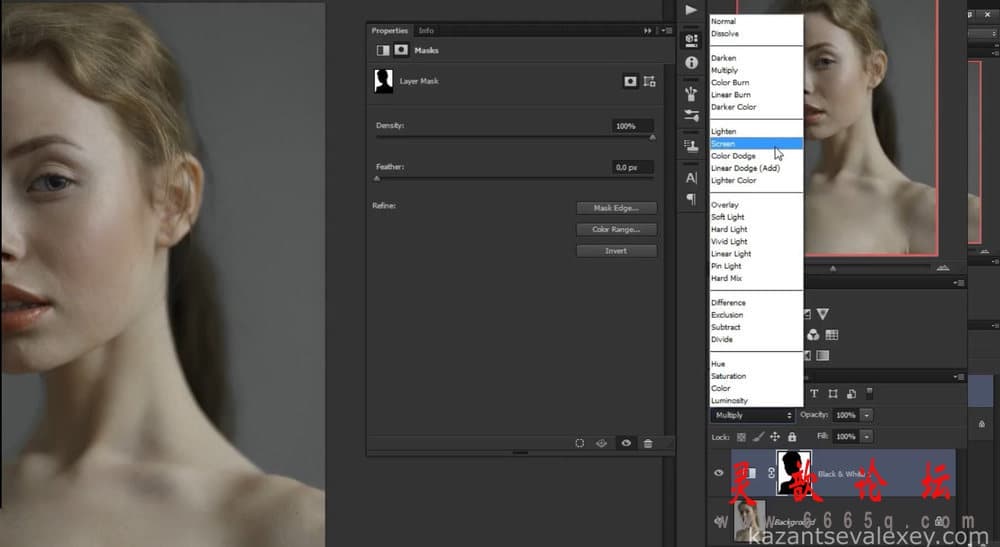Open the Fill slider arrow
This screenshot has width=1000, height=547.
[867, 437]
